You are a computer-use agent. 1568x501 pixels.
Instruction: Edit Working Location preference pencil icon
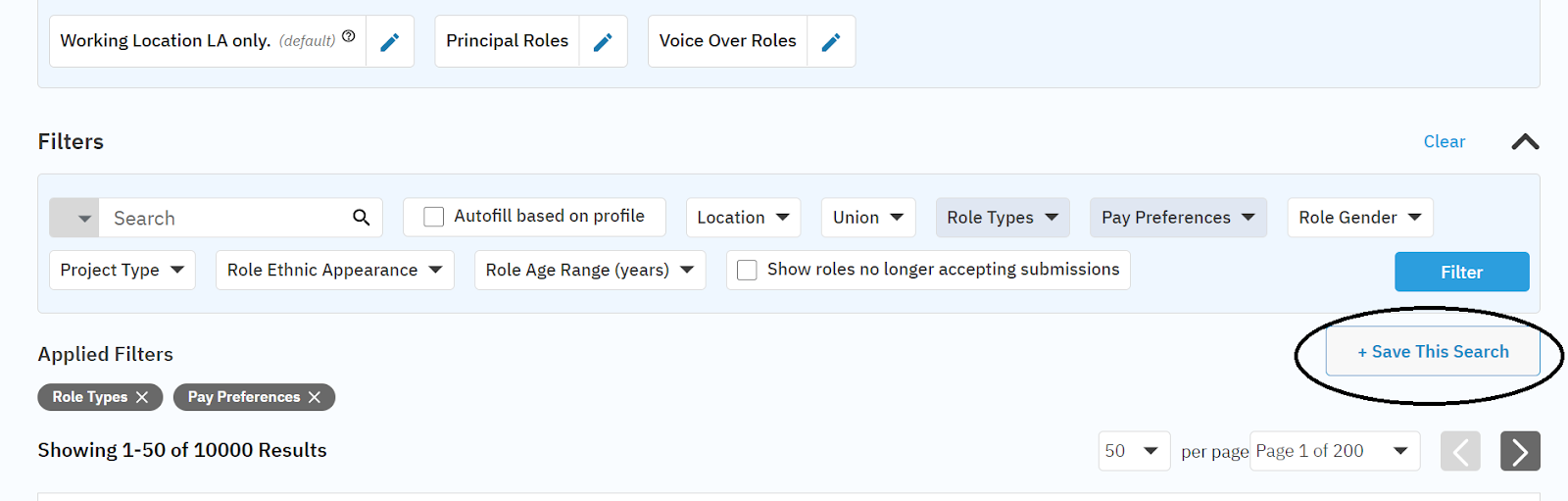pyautogui.click(x=389, y=42)
